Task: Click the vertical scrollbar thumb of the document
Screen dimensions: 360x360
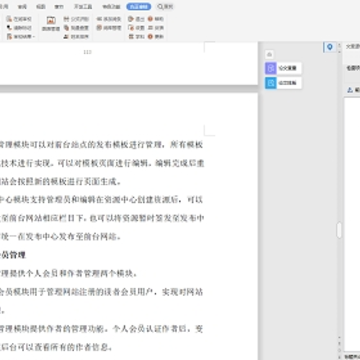Action: point(339,230)
